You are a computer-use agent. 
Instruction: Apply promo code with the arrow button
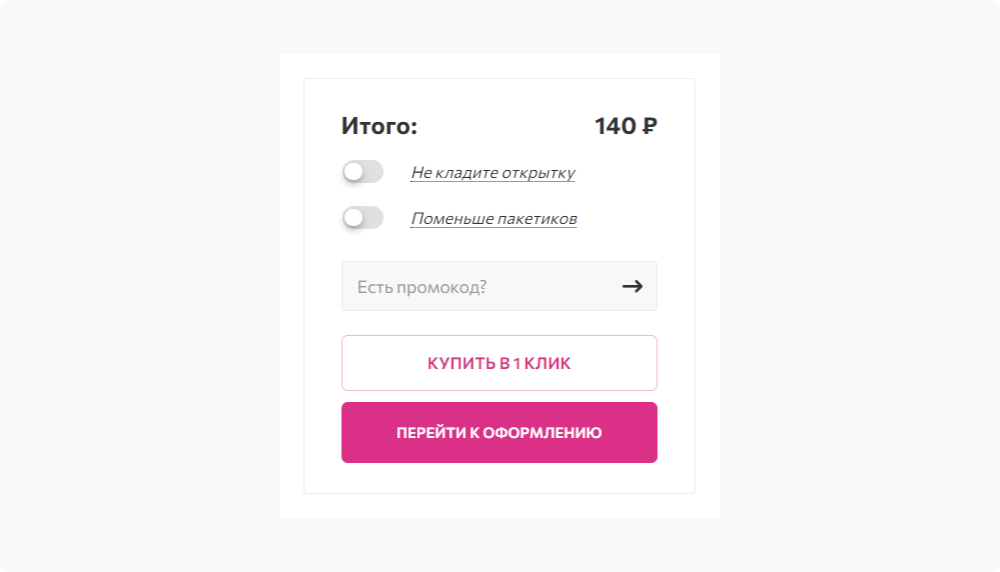pos(632,287)
